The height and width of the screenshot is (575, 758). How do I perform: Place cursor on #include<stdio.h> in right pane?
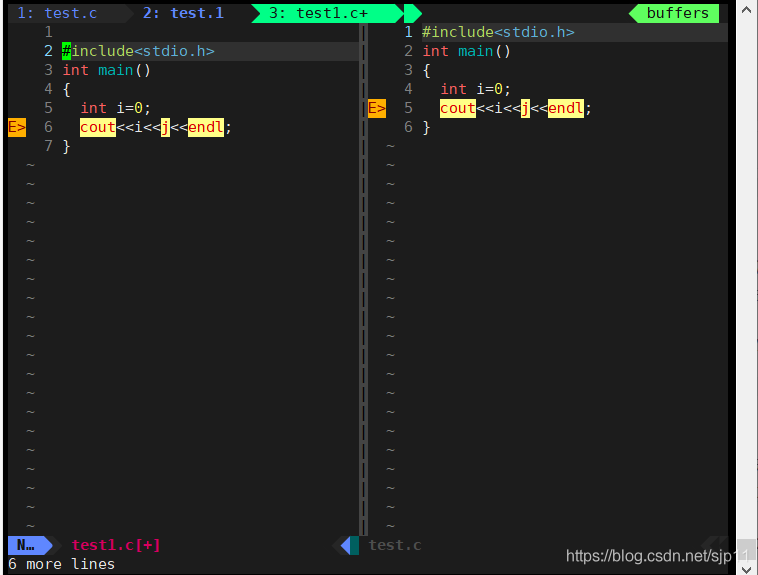(498, 32)
